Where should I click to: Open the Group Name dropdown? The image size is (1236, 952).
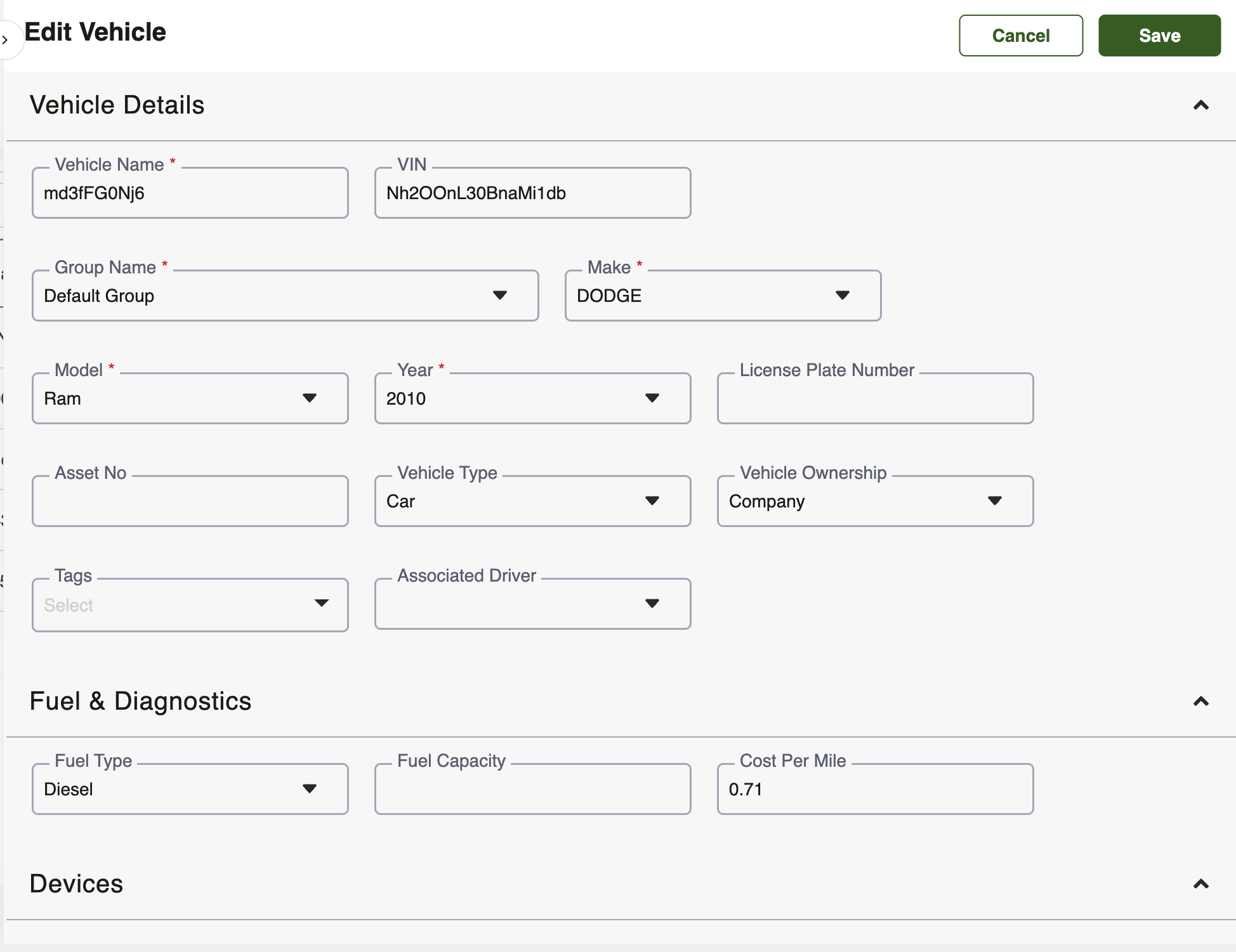coord(285,296)
